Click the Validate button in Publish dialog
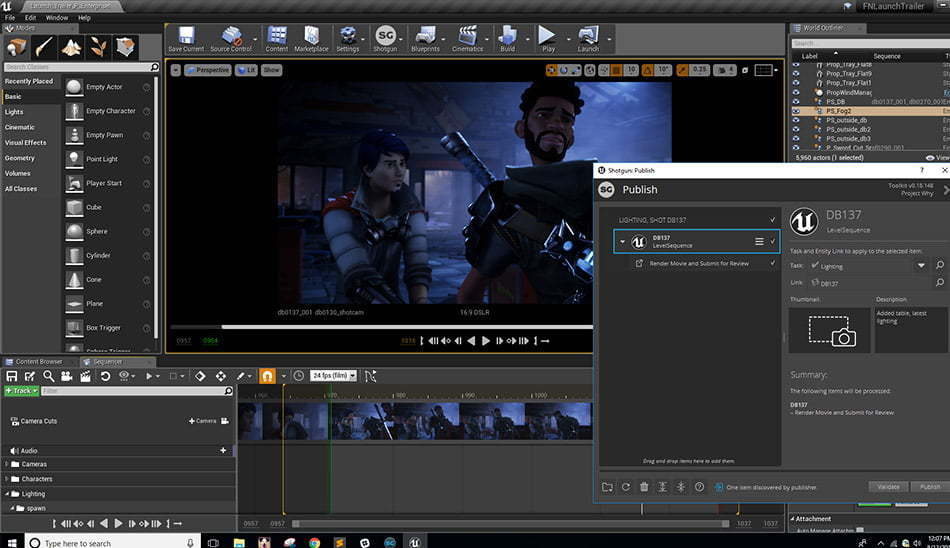The height and width of the screenshot is (548, 950). point(888,487)
